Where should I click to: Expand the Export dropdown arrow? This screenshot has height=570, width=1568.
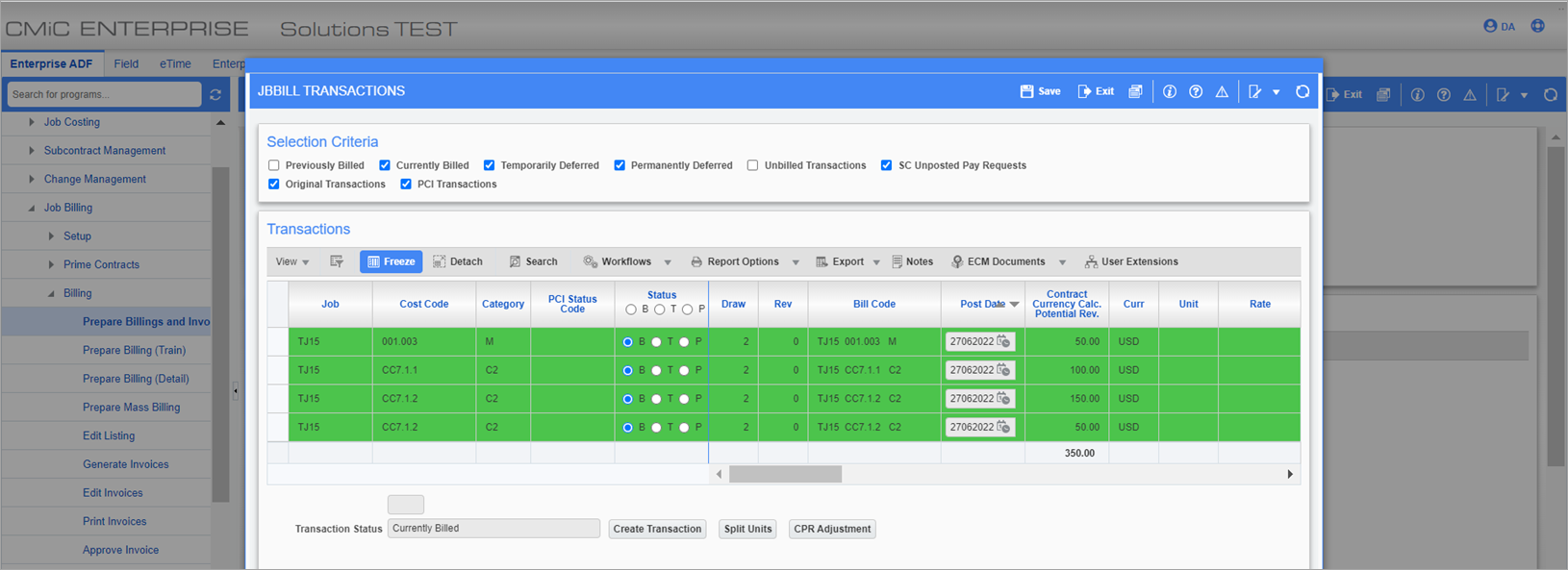pos(876,262)
